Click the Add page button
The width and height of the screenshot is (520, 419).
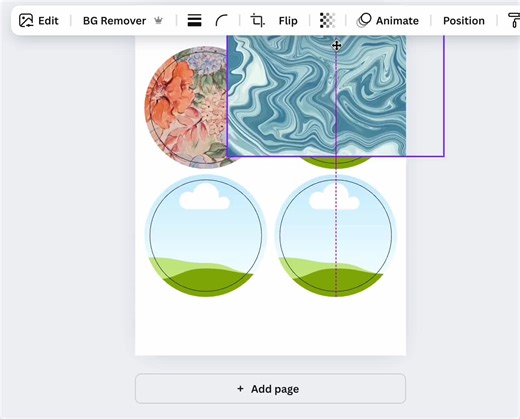coord(270,389)
